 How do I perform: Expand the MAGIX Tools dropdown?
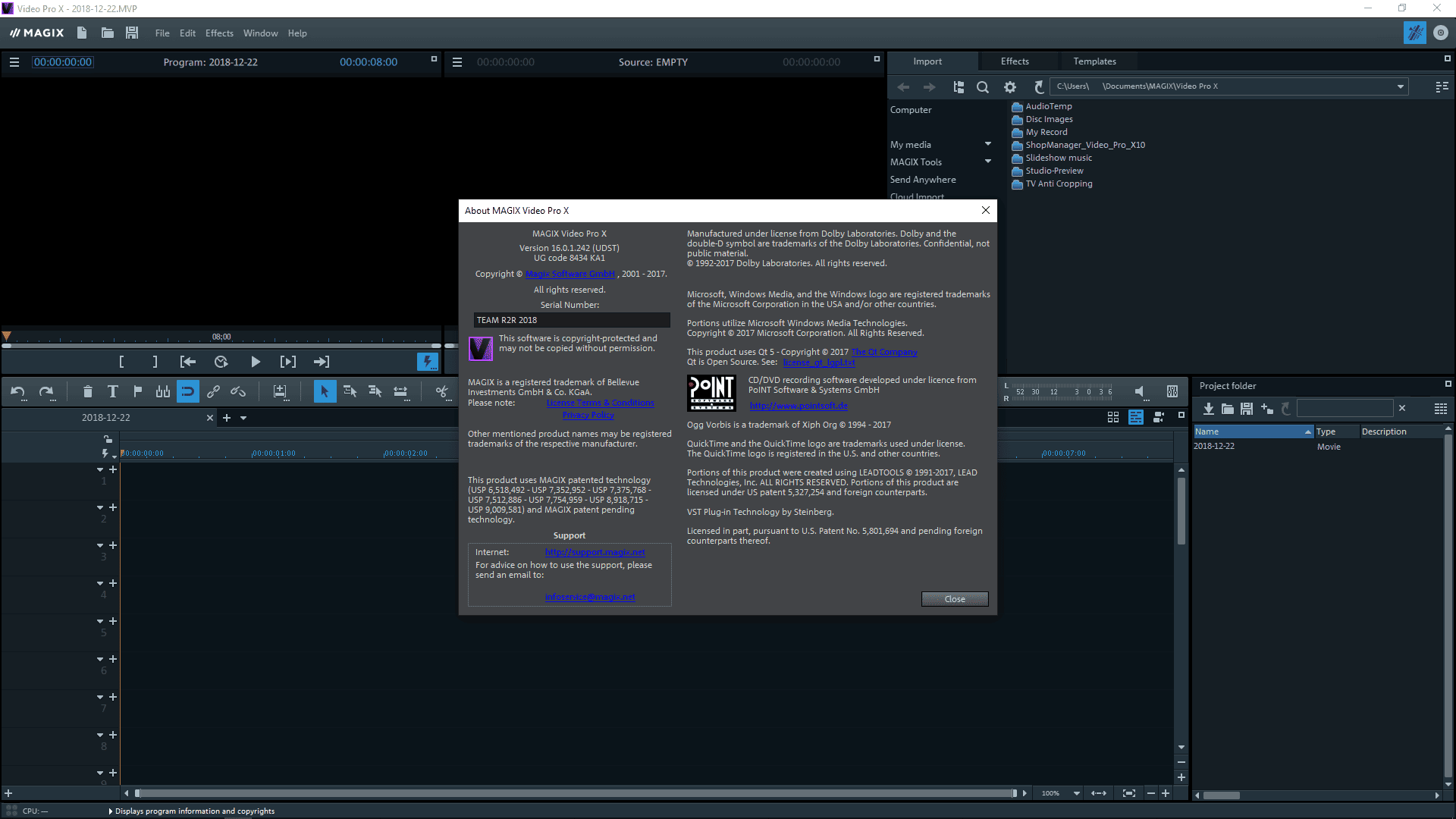(987, 162)
